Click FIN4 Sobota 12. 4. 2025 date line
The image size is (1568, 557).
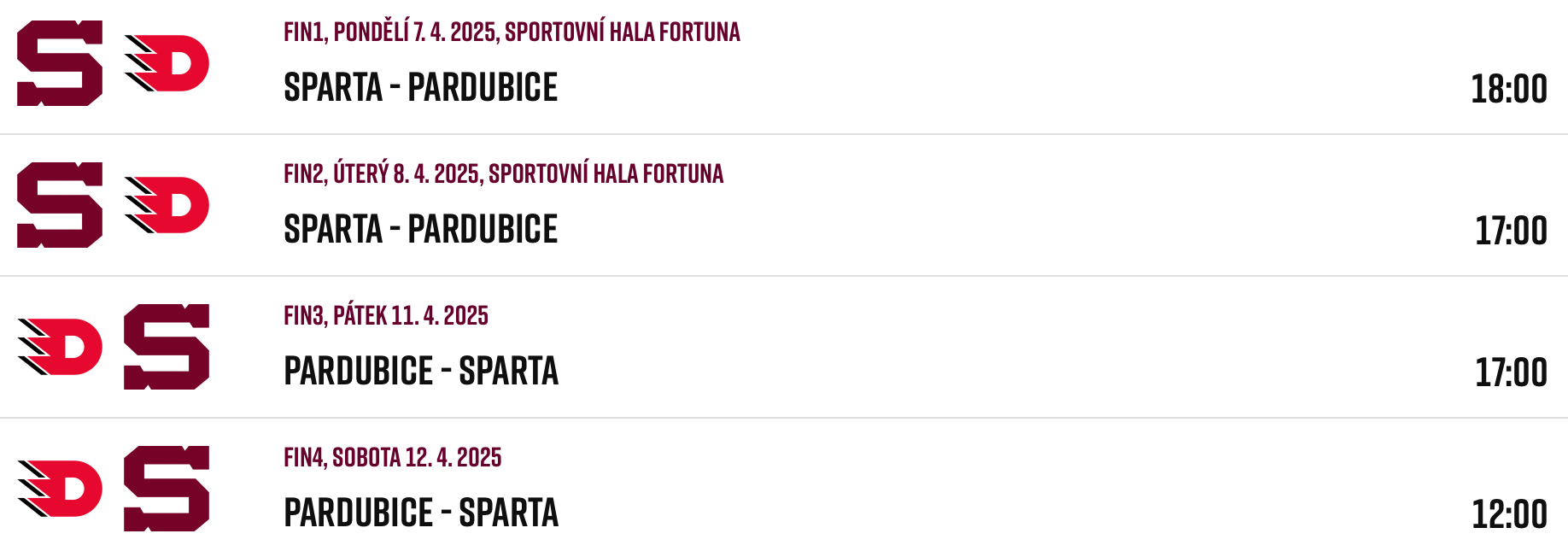[x=393, y=457]
